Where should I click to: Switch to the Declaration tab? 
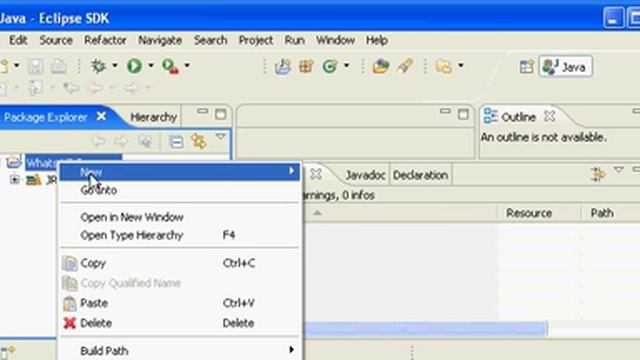point(420,176)
